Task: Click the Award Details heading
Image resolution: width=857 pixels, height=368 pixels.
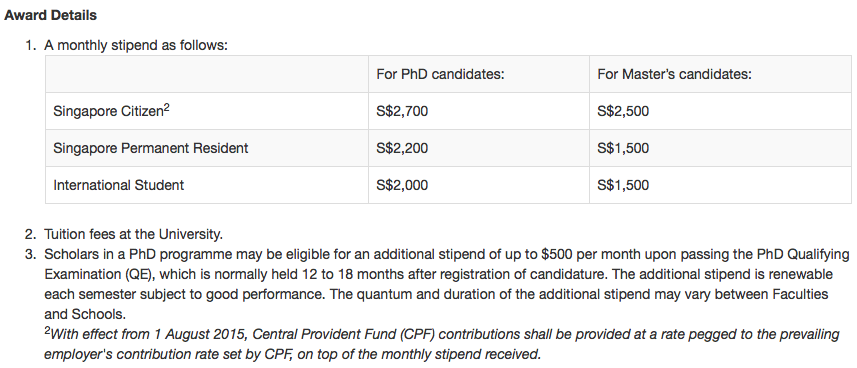Action: point(50,15)
